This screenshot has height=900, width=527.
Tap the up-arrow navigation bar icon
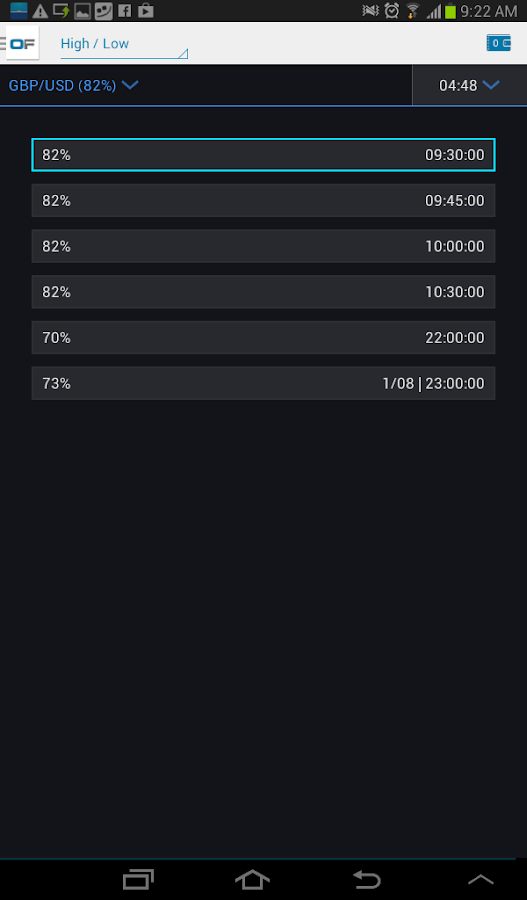point(480,879)
